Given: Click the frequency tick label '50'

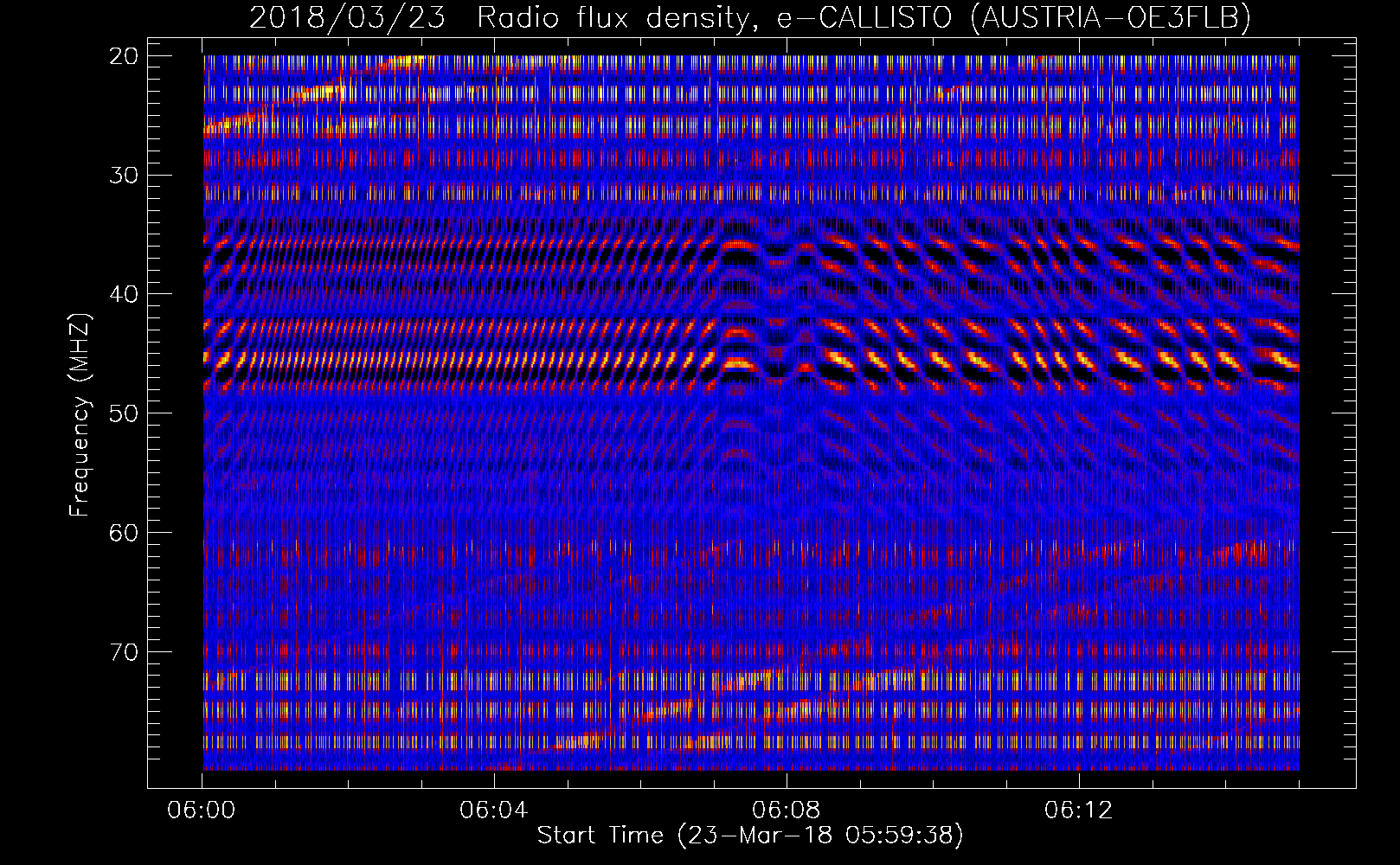Looking at the screenshot, I should click(x=125, y=413).
